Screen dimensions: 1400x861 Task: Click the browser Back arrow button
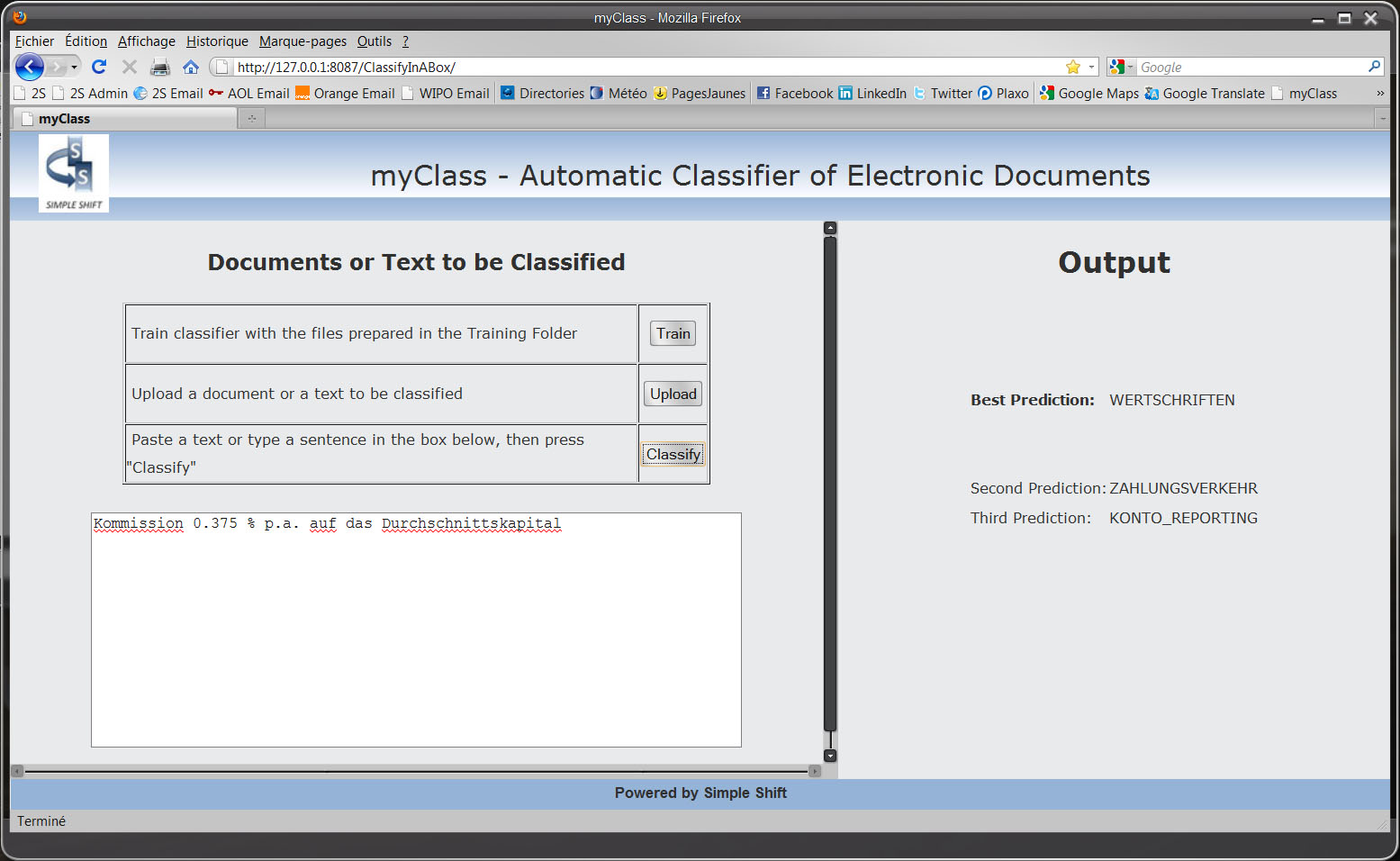pyautogui.click(x=30, y=67)
